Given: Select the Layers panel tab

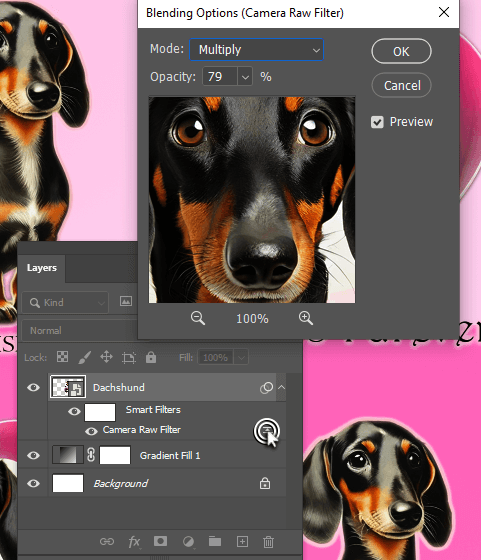Looking at the screenshot, I should (x=42, y=268).
